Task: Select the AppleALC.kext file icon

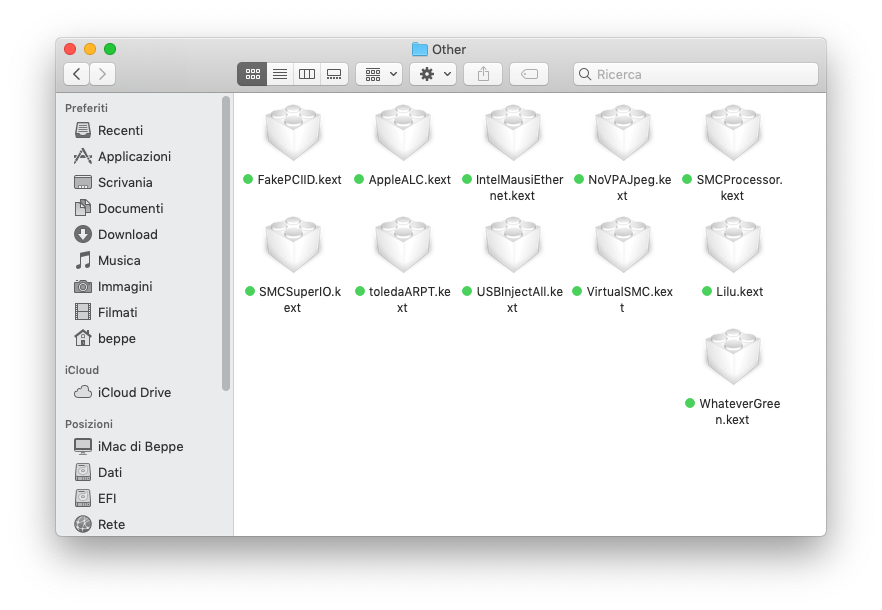Action: coord(403,133)
